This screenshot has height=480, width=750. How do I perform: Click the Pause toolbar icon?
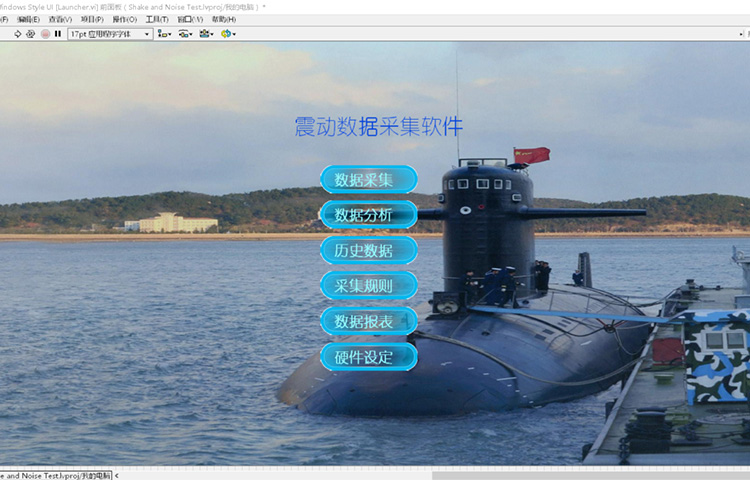[58, 33]
